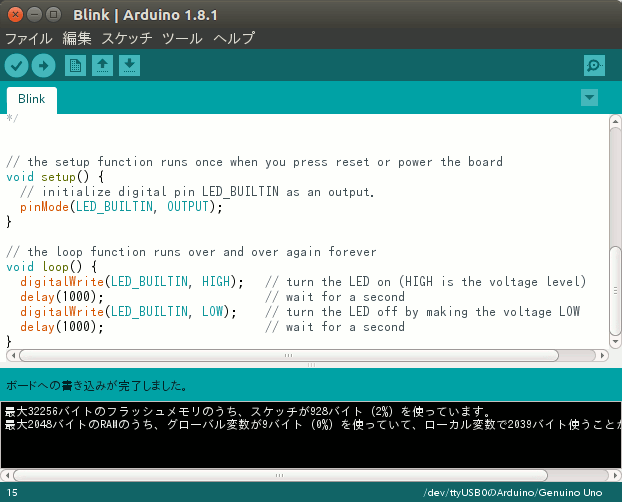The height and width of the screenshot is (502, 622).
Task: Click the comment 'the loop function runs over'
Action: pyautogui.click(x=123, y=252)
